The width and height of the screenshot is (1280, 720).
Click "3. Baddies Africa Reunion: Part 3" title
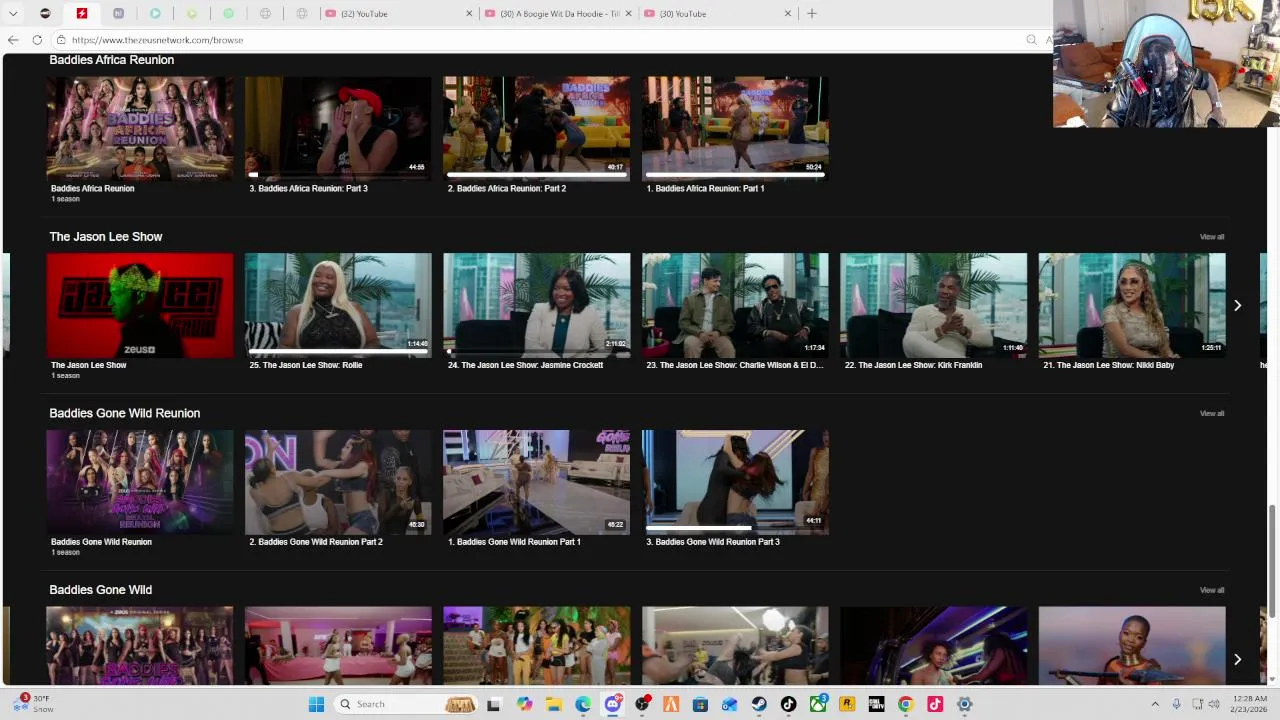308,188
